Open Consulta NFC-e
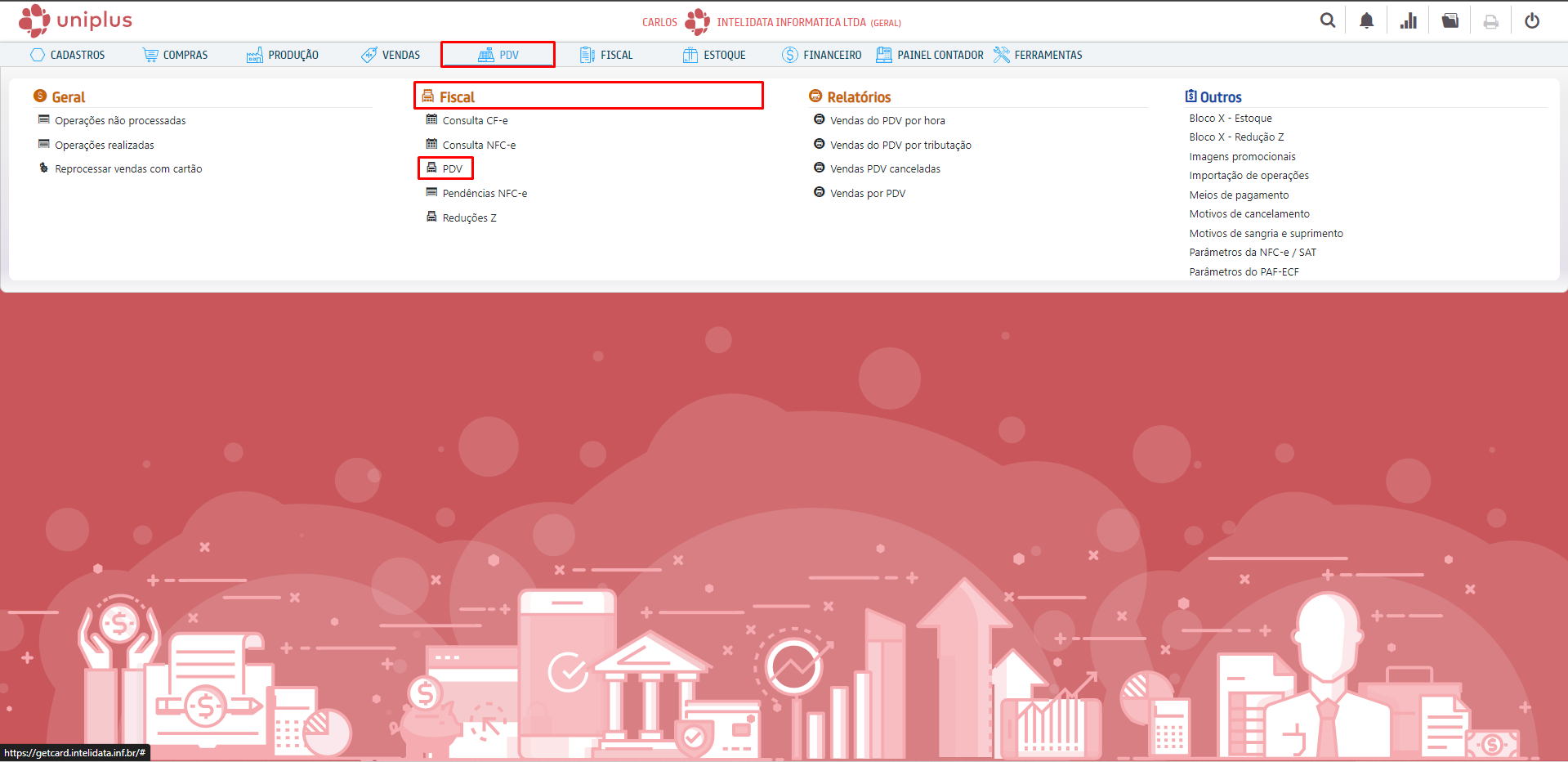Screen dimensions: 1568x762 click(479, 145)
